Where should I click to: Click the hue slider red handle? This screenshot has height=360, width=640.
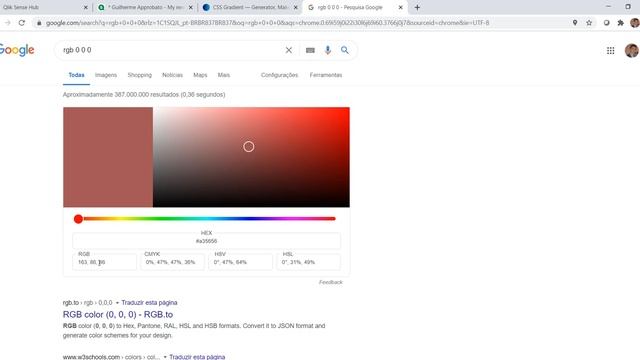click(78, 219)
